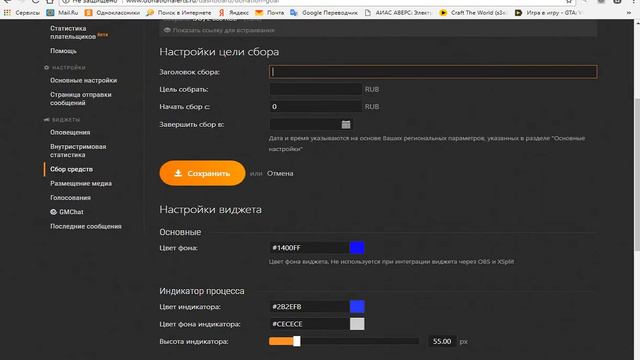Click the Отмена link

(x=280, y=173)
